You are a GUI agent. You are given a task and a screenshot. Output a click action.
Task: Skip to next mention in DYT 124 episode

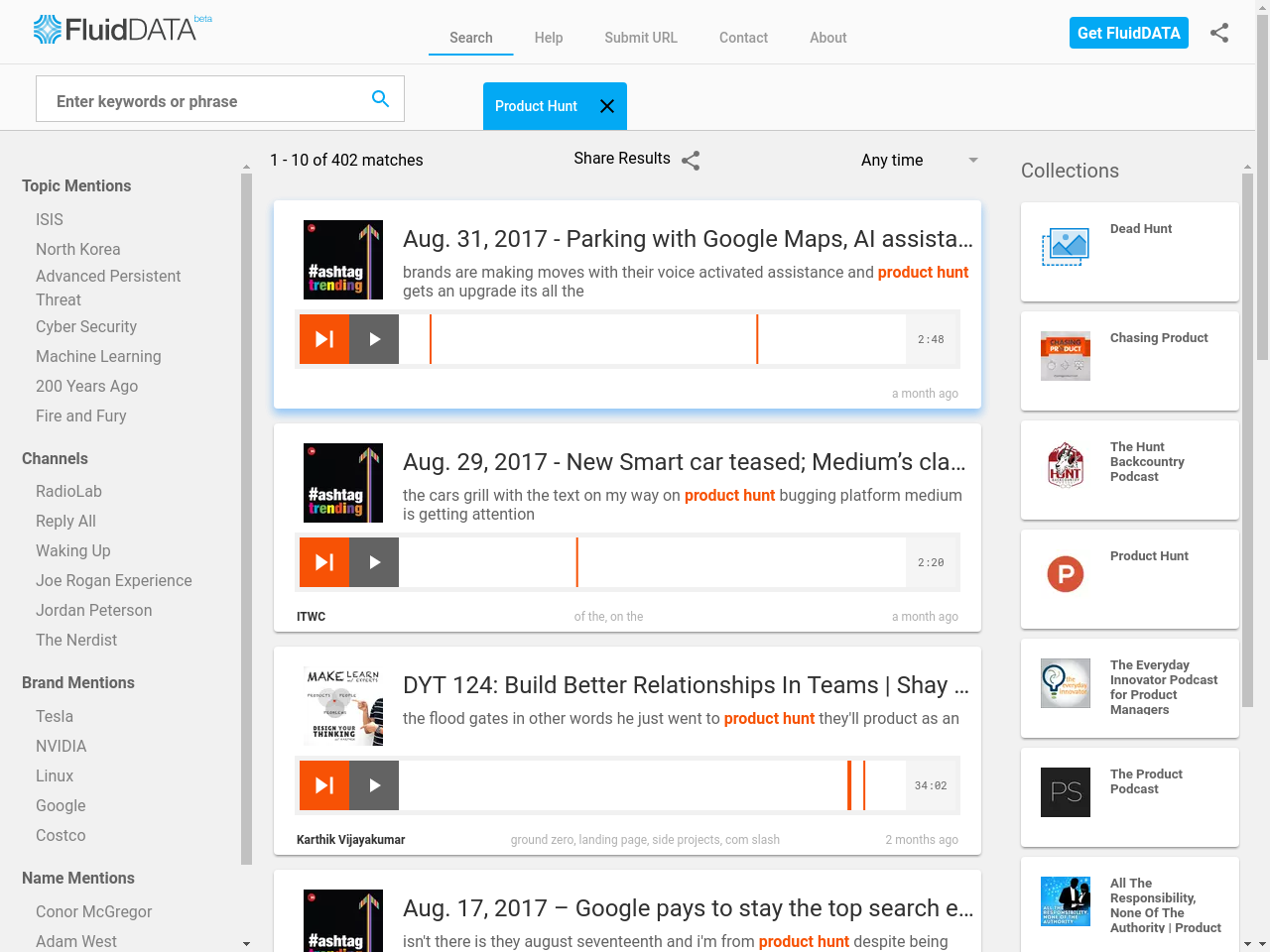tap(324, 785)
